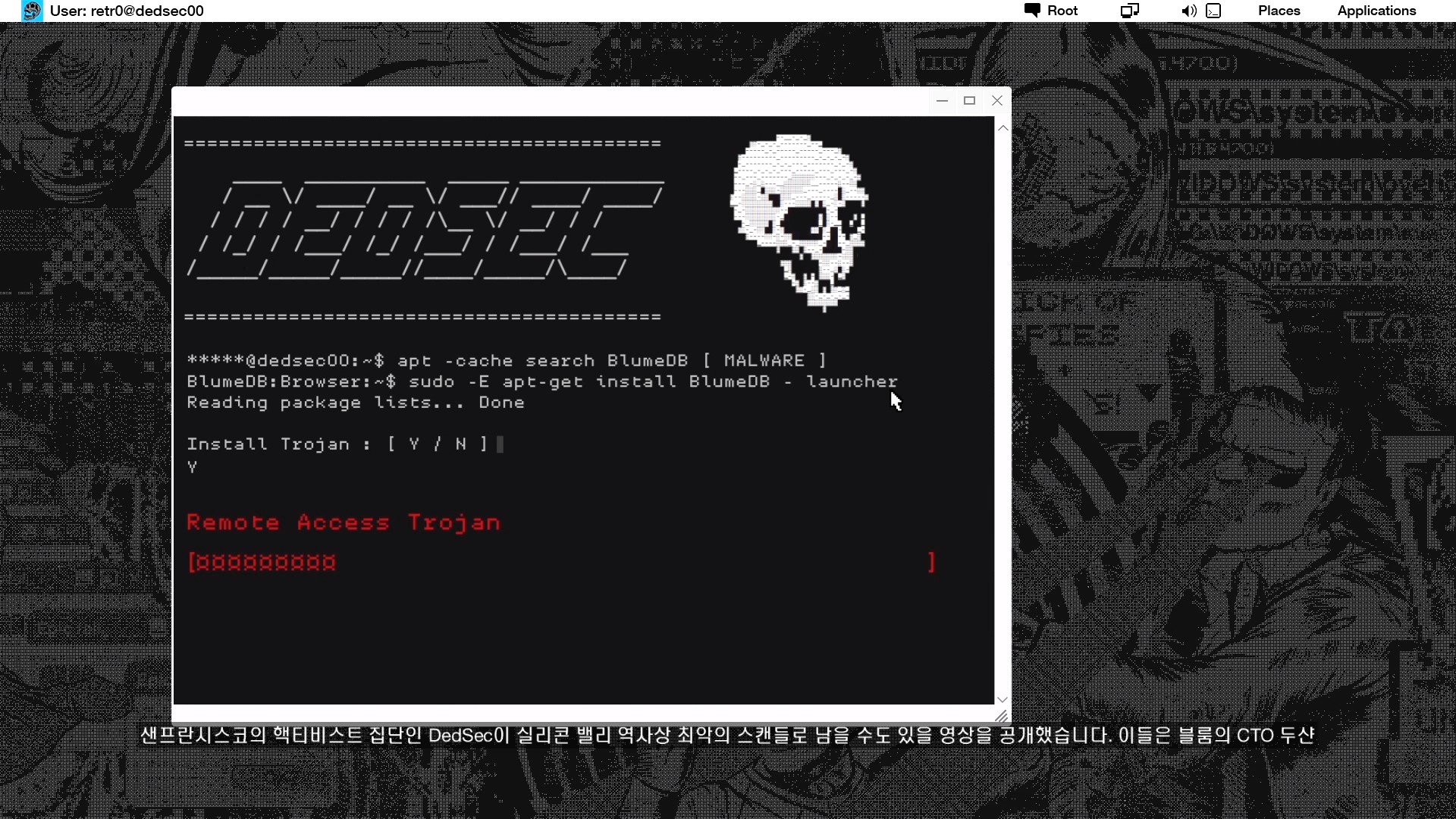The image size is (1456, 819).
Task: Open the Places menu
Action: (1279, 11)
